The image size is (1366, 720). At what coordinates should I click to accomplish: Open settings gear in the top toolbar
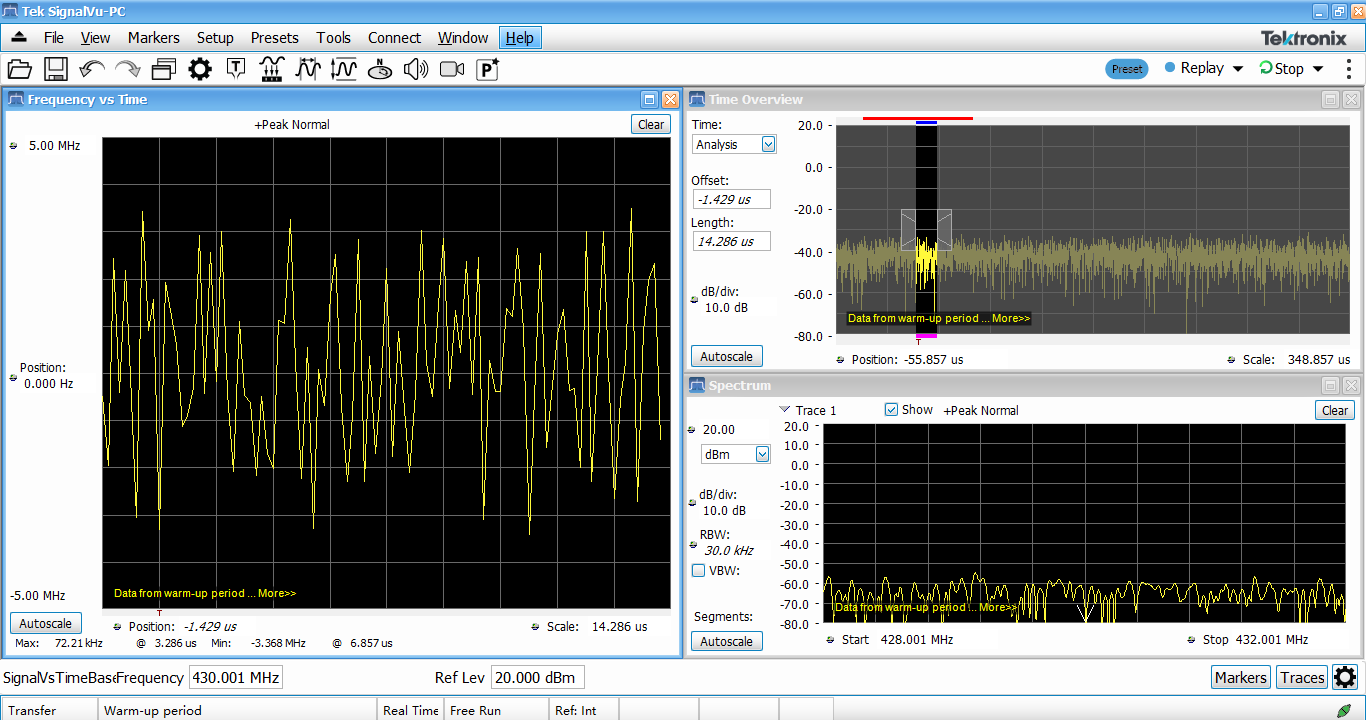[x=200, y=69]
